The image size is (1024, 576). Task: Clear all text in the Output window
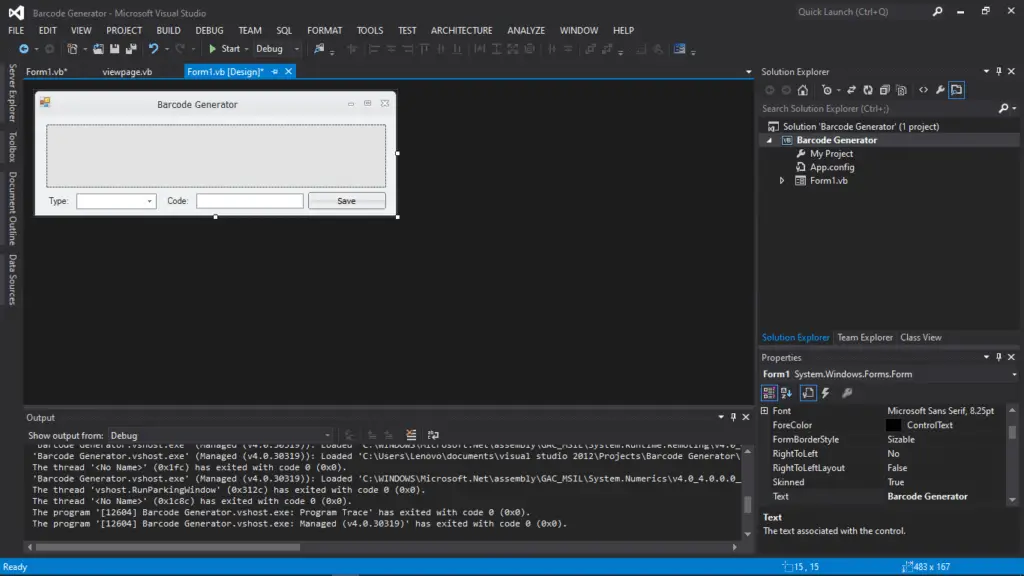pos(411,432)
